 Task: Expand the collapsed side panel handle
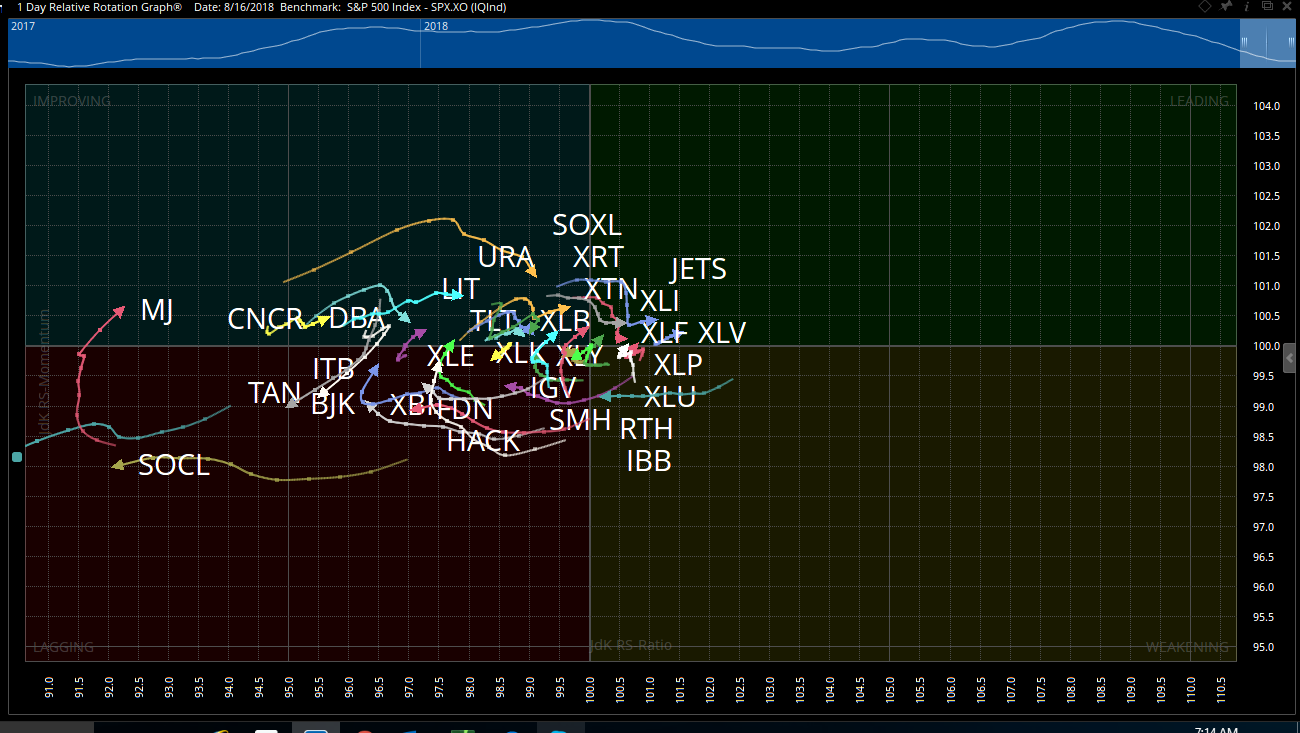1290,357
